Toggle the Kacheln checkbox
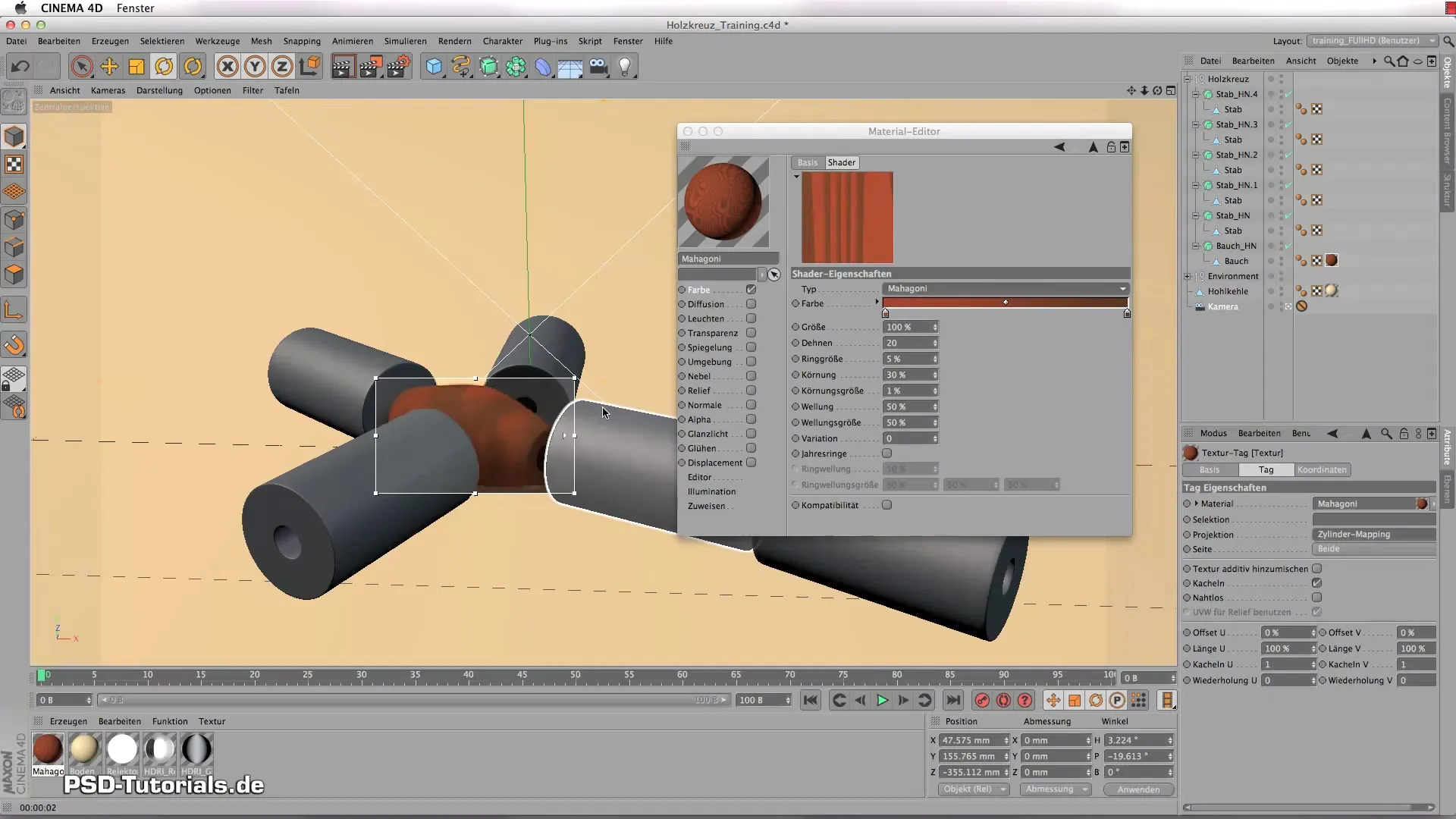The height and width of the screenshot is (819, 1456). click(1316, 583)
